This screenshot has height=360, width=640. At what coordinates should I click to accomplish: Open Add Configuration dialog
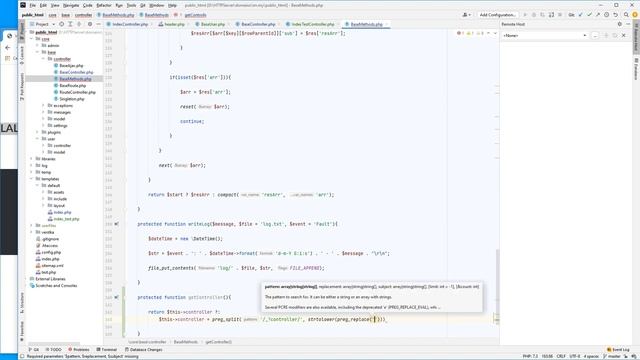[x=497, y=15]
